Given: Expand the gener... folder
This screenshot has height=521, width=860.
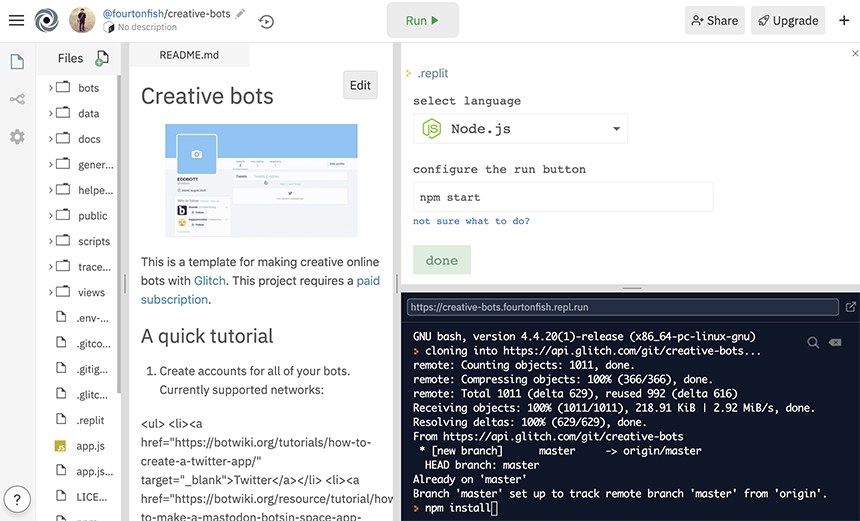Looking at the screenshot, I should [50, 165].
